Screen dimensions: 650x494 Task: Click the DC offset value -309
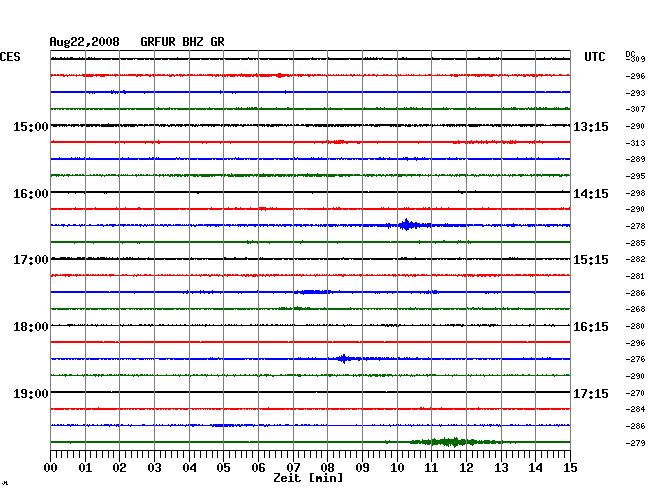coord(635,59)
